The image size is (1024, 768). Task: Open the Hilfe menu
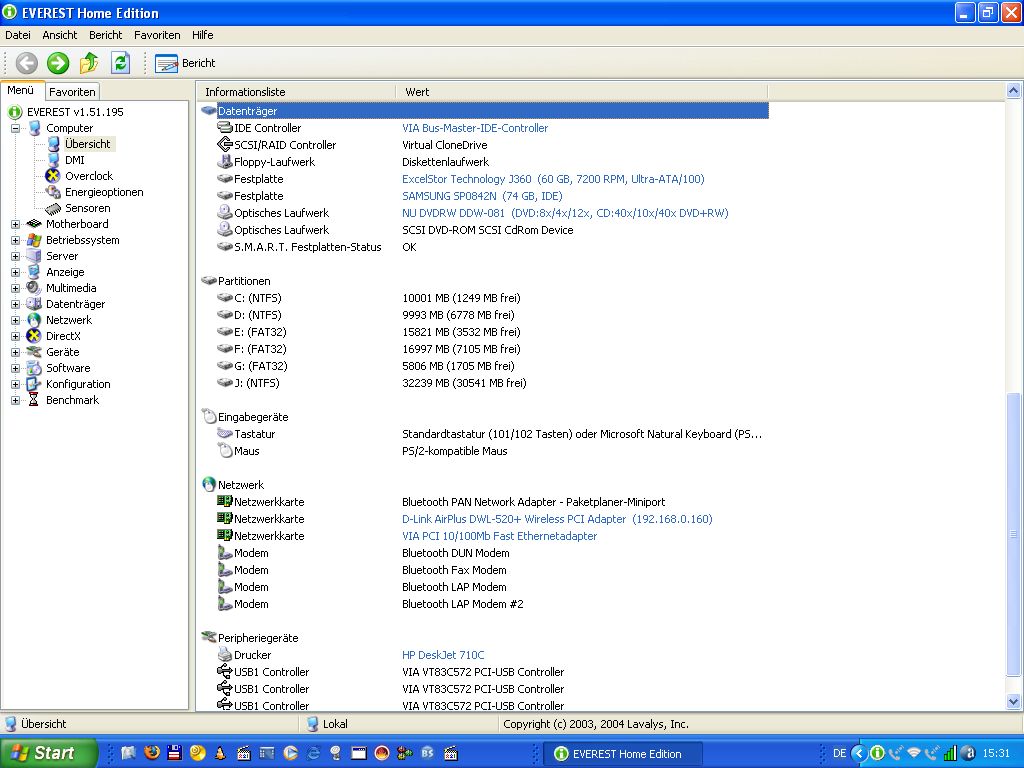pos(202,35)
